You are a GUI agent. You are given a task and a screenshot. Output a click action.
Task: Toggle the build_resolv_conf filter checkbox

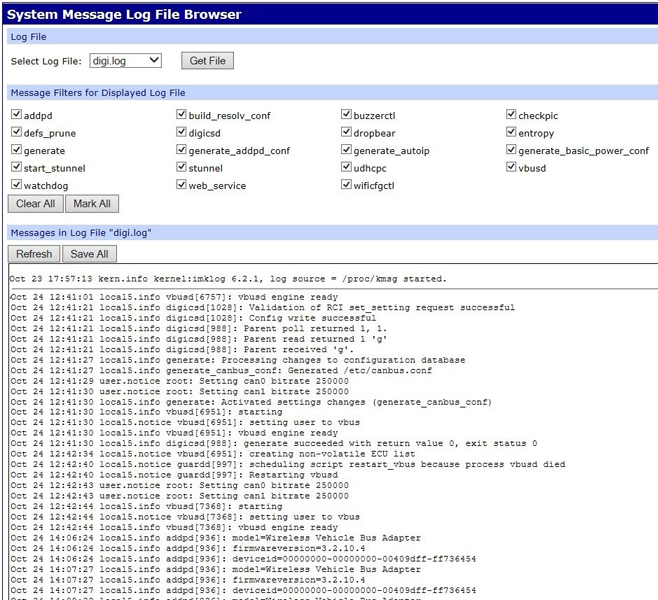(181, 114)
